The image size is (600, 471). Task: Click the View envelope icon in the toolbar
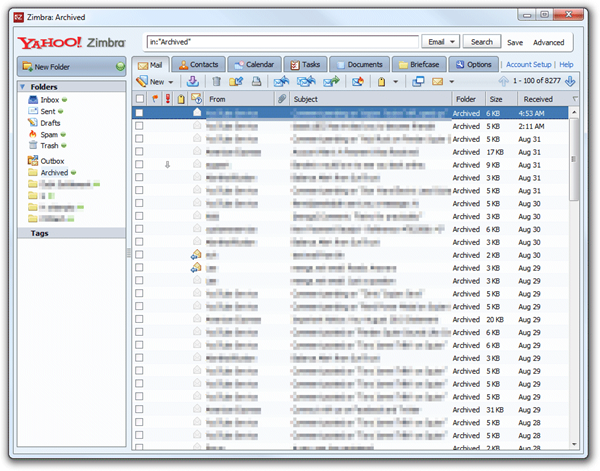(437, 81)
